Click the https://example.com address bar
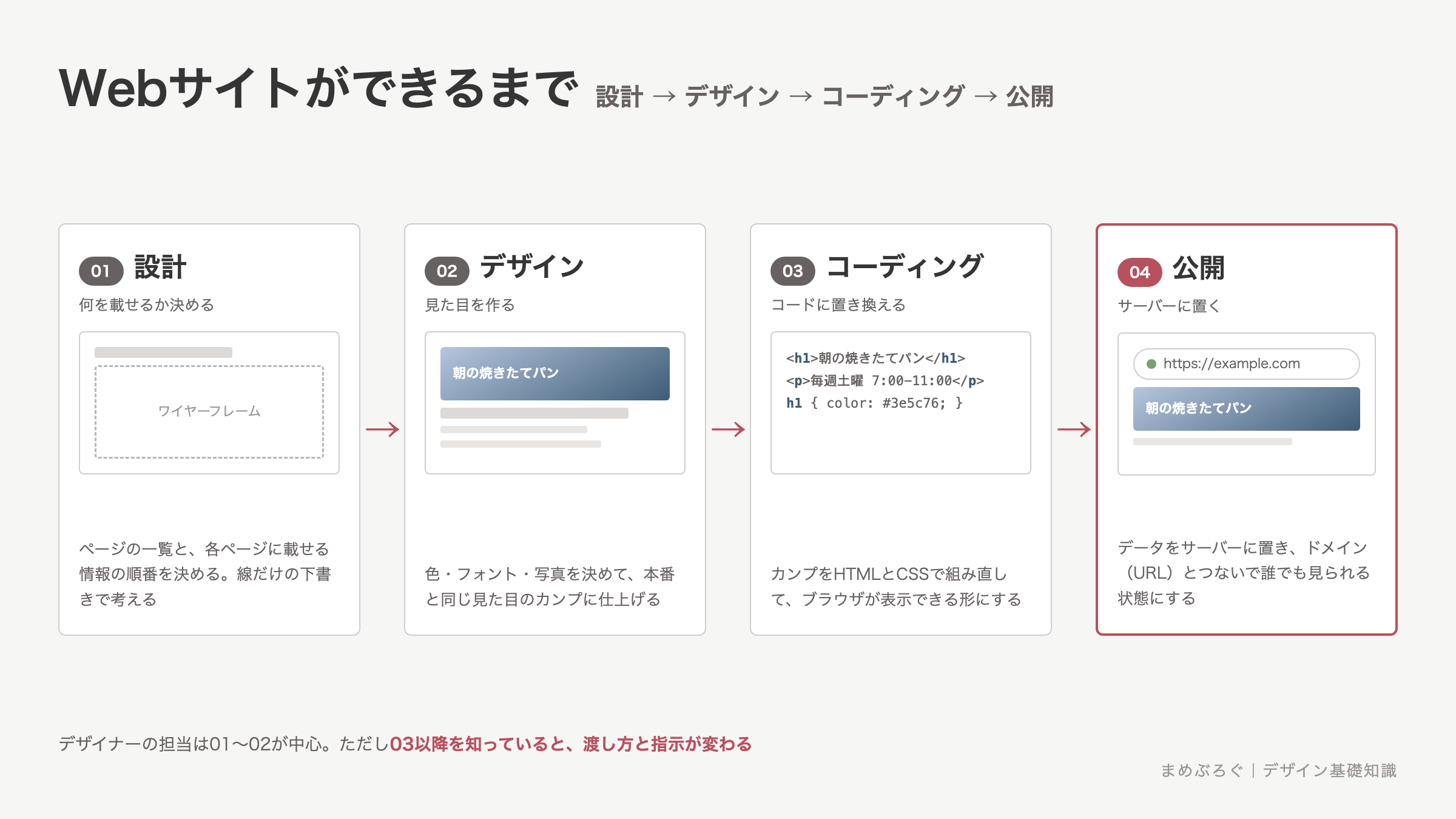This screenshot has width=1456, height=819. [1246, 364]
